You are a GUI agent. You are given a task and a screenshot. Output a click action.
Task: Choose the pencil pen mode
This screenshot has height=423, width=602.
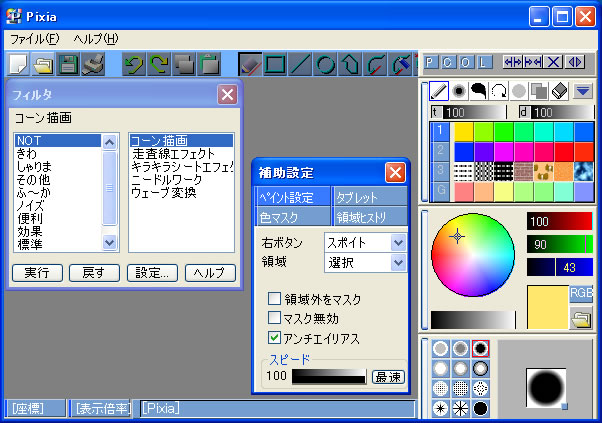coord(439,91)
